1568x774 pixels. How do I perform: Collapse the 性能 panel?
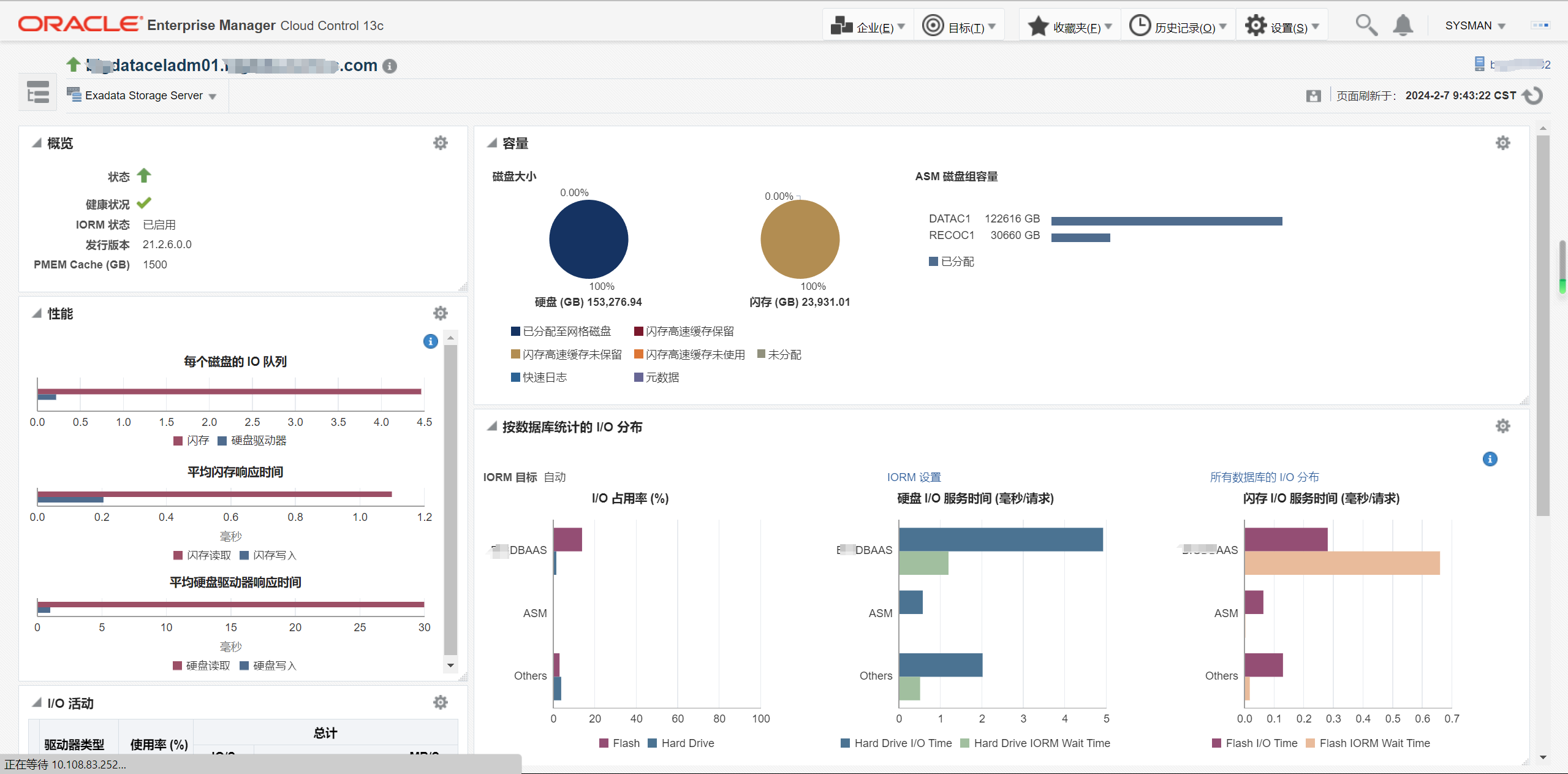coord(37,313)
